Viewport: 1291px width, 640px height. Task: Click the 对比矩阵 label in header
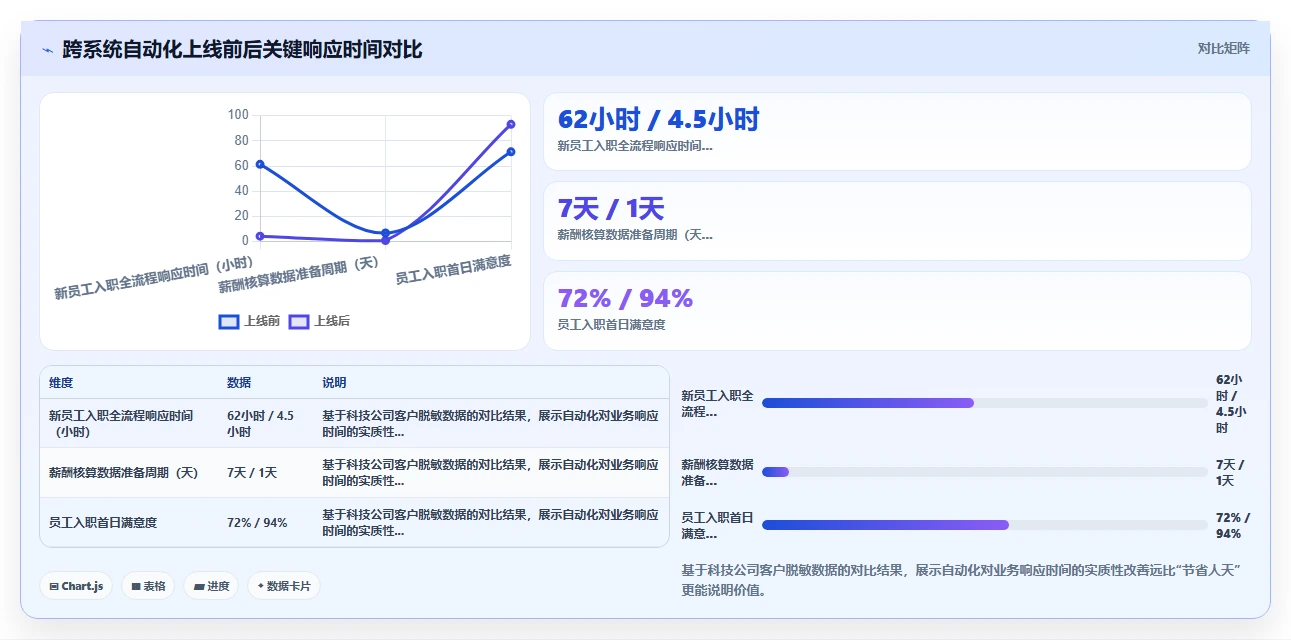(1223, 48)
